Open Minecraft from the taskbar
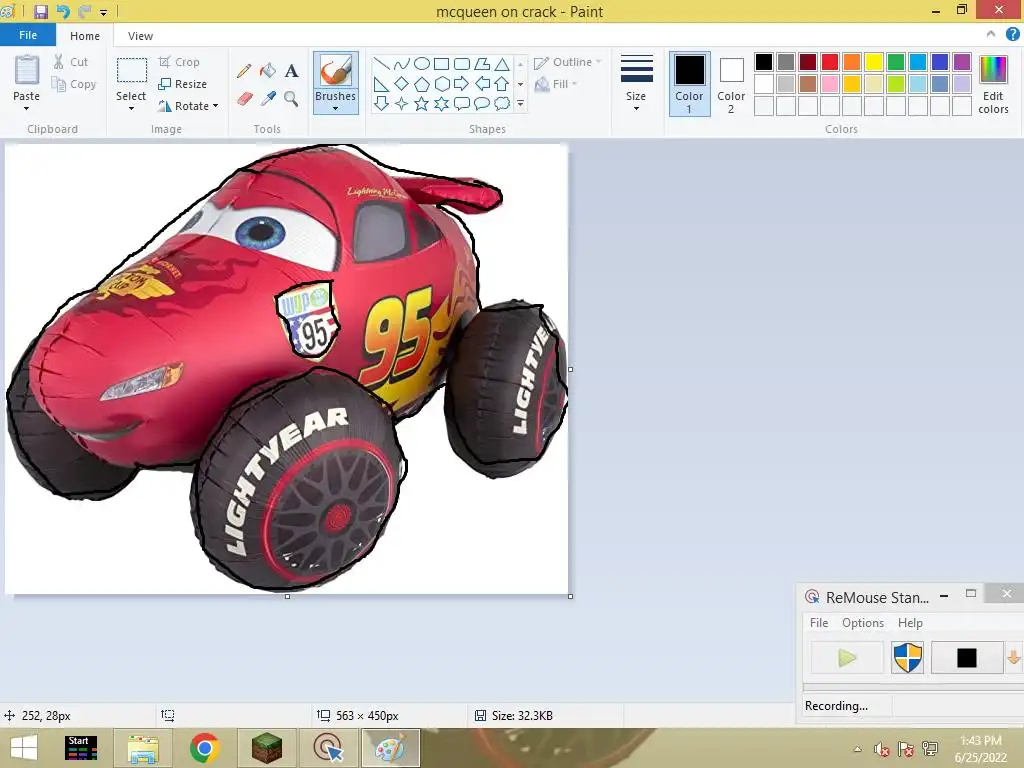The height and width of the screenshot is (768, 1024). click(267, 748)
